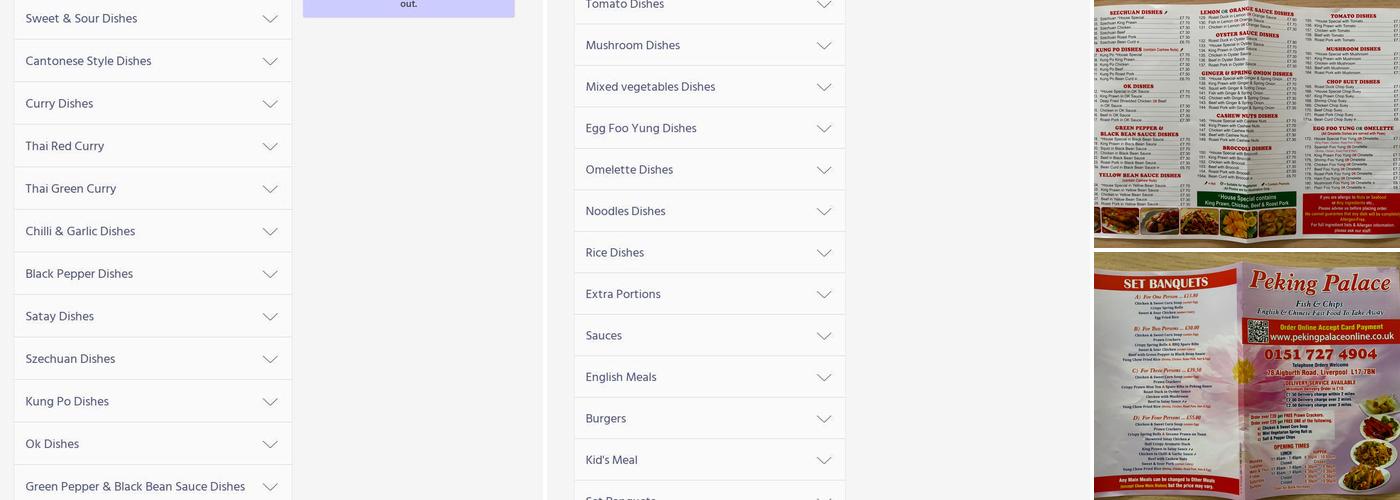
Task: Click the chevron beside Thai Red Curry
Action: pos(270,147)
